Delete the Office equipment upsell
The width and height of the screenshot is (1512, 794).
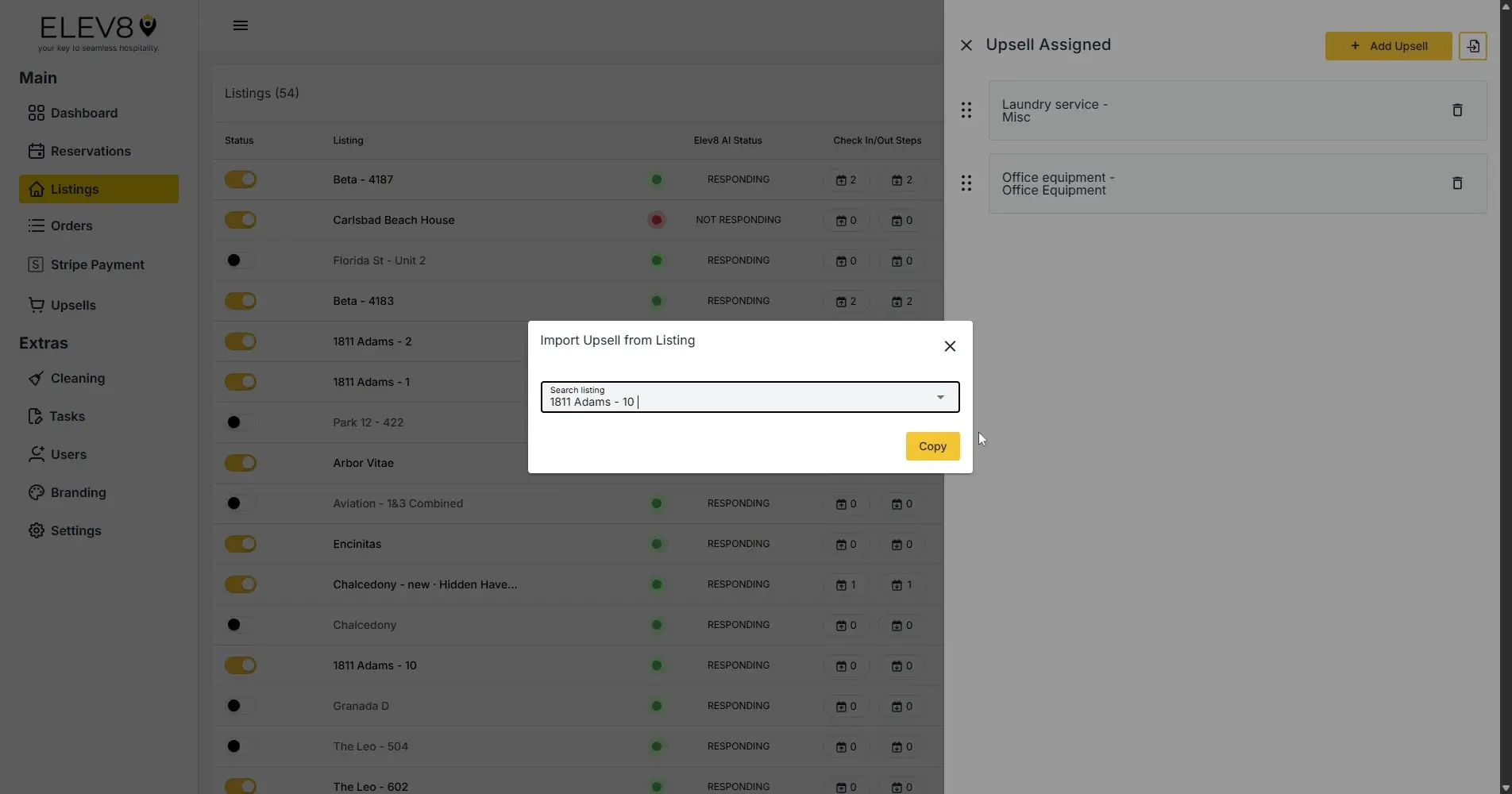coord(1456,183)
